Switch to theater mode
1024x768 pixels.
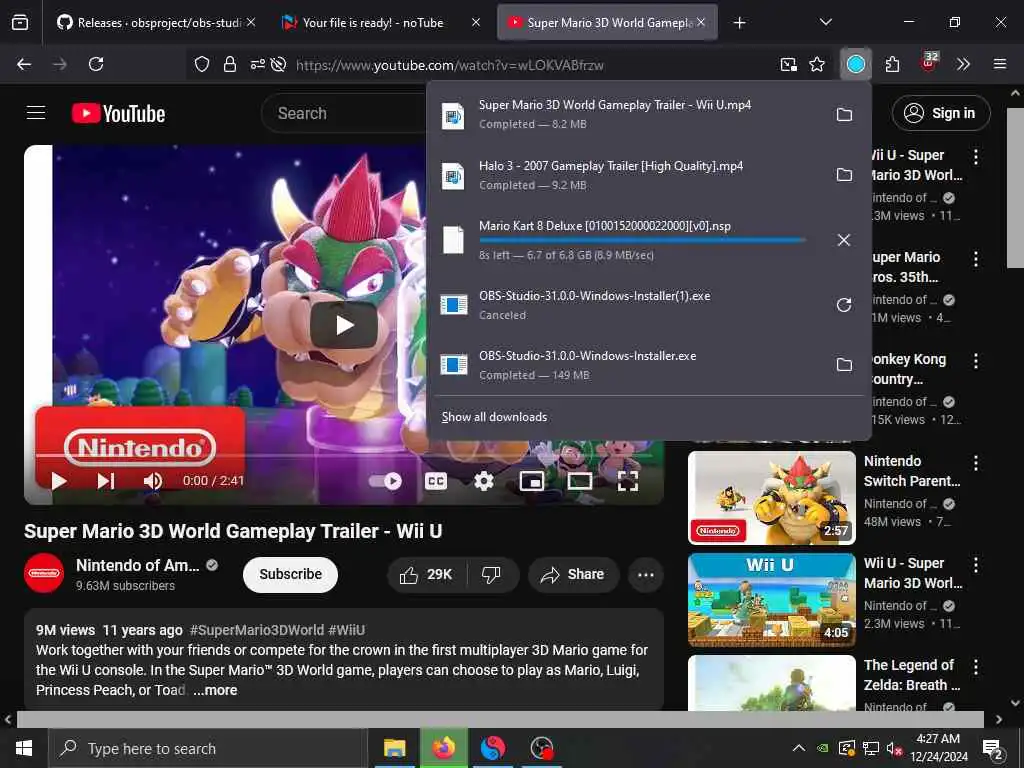(x=580, y=481)
